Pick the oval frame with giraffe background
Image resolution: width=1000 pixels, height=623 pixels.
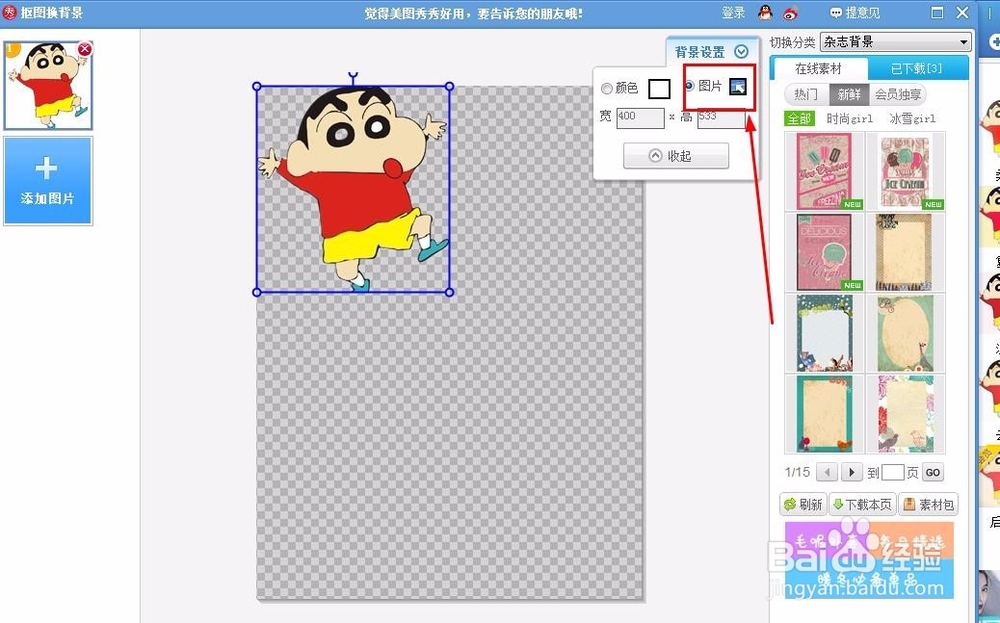coord(905,333)
